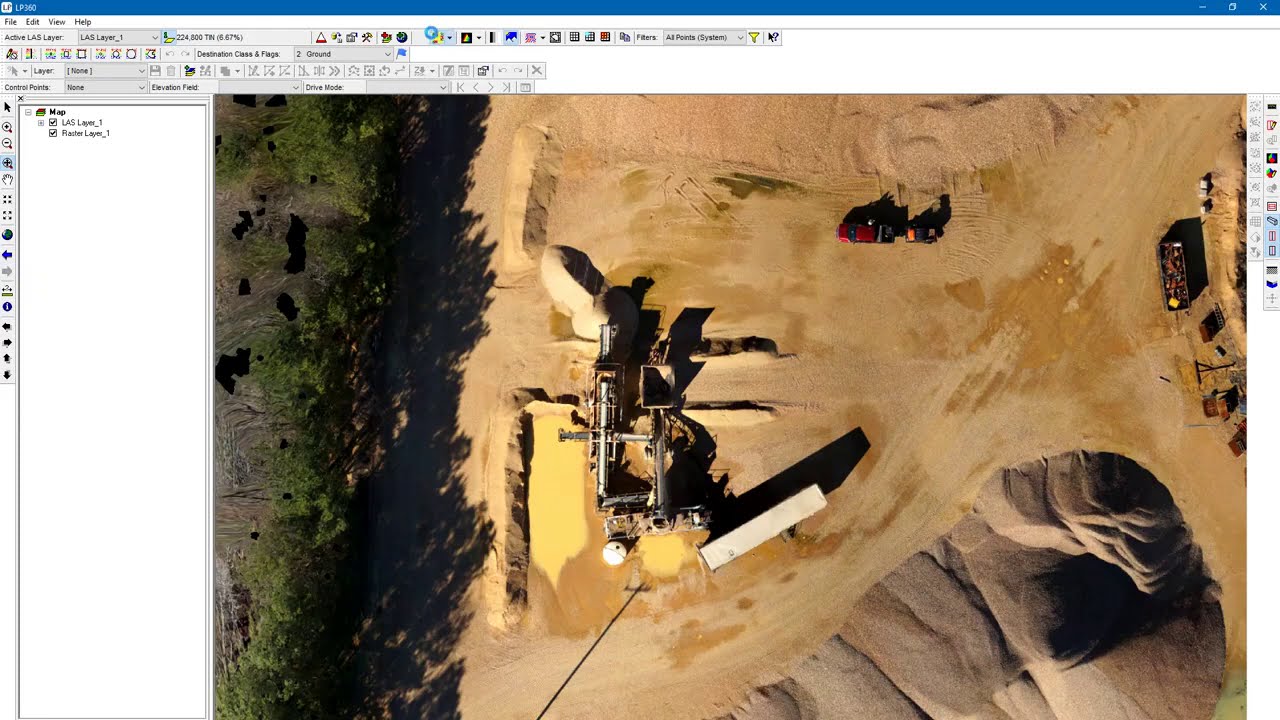Pan map up with black arrow
The height and width of the screenshot is (720, 1280).
click(7, 359)
